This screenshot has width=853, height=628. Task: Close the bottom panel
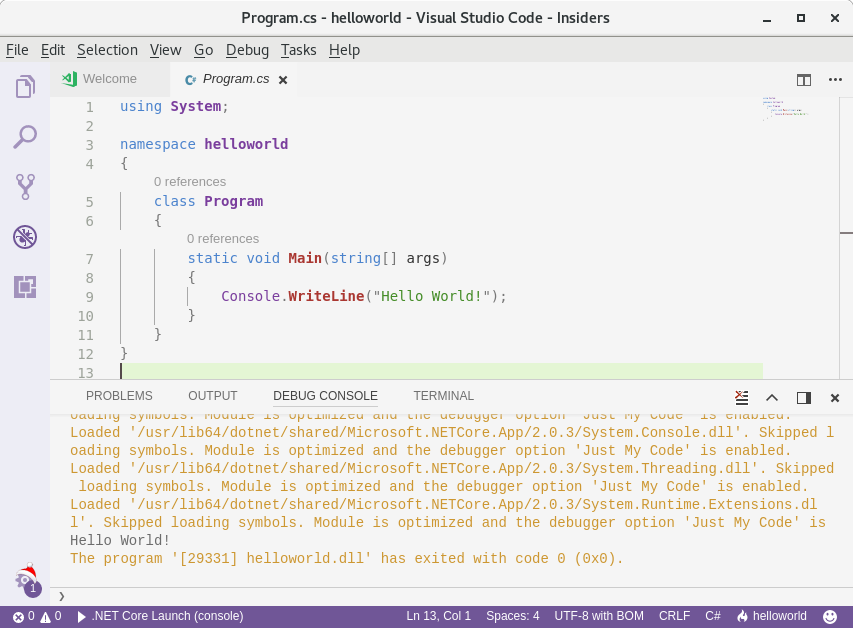coord(835,398)
